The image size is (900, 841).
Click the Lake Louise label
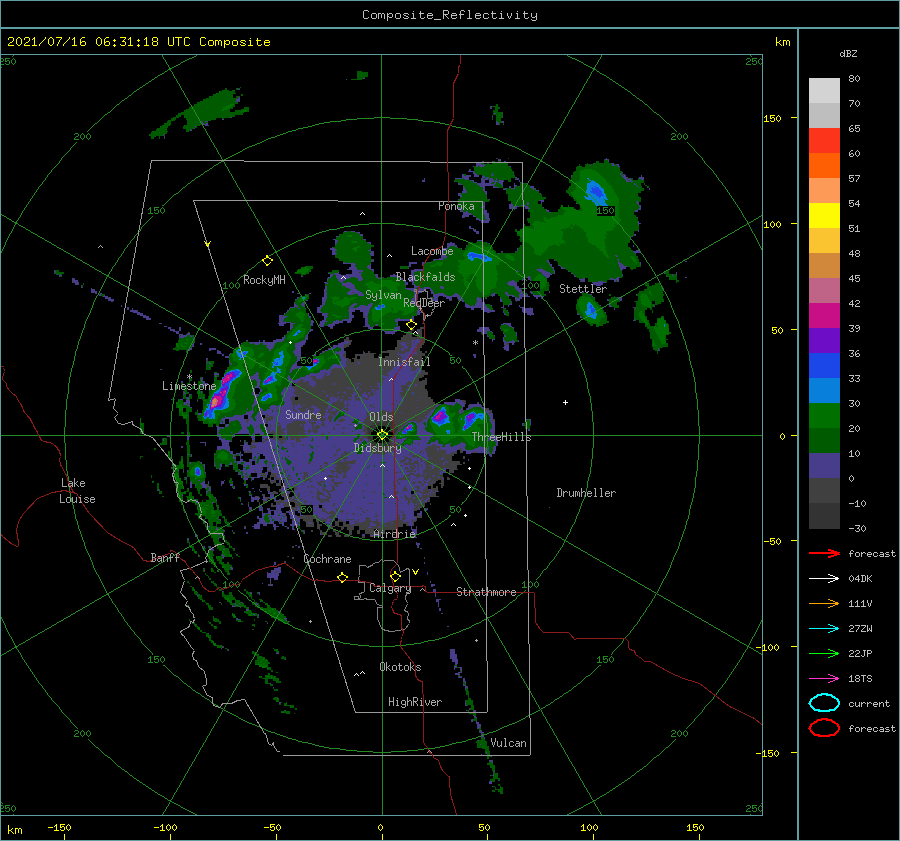(77, 491)
